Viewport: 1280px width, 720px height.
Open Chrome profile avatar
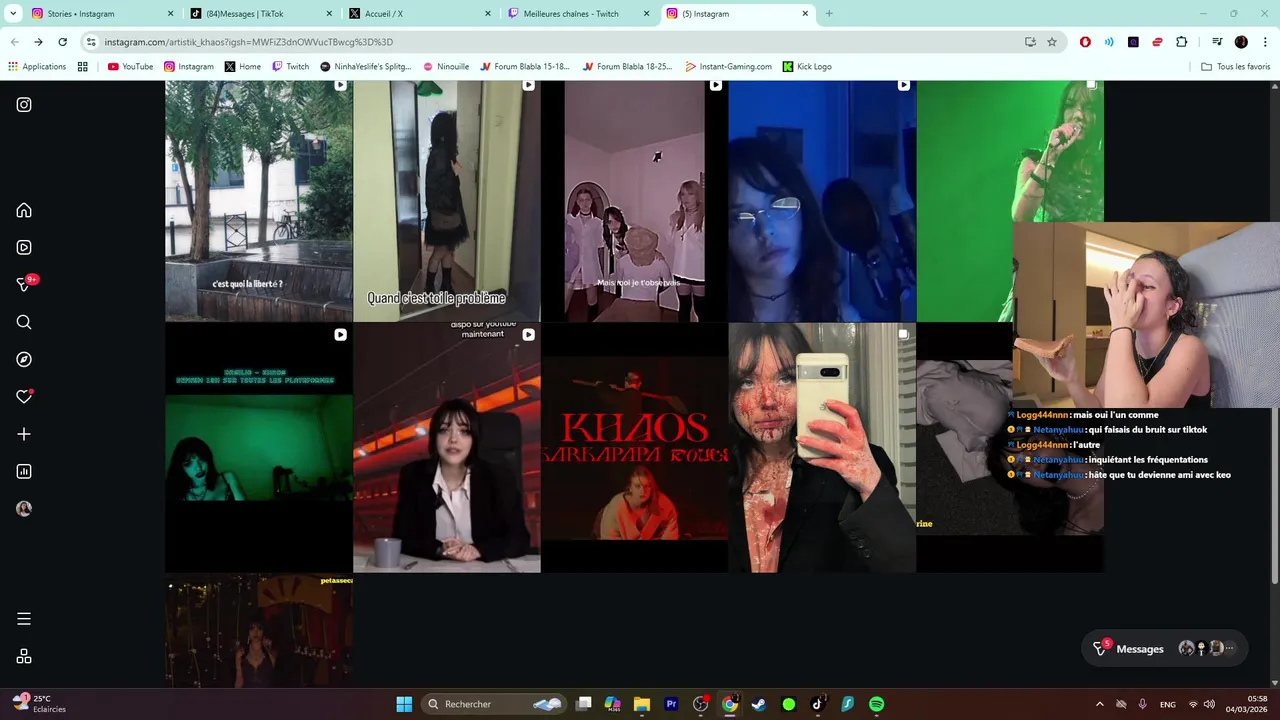pyautogui.click(x=1241, y=42)
